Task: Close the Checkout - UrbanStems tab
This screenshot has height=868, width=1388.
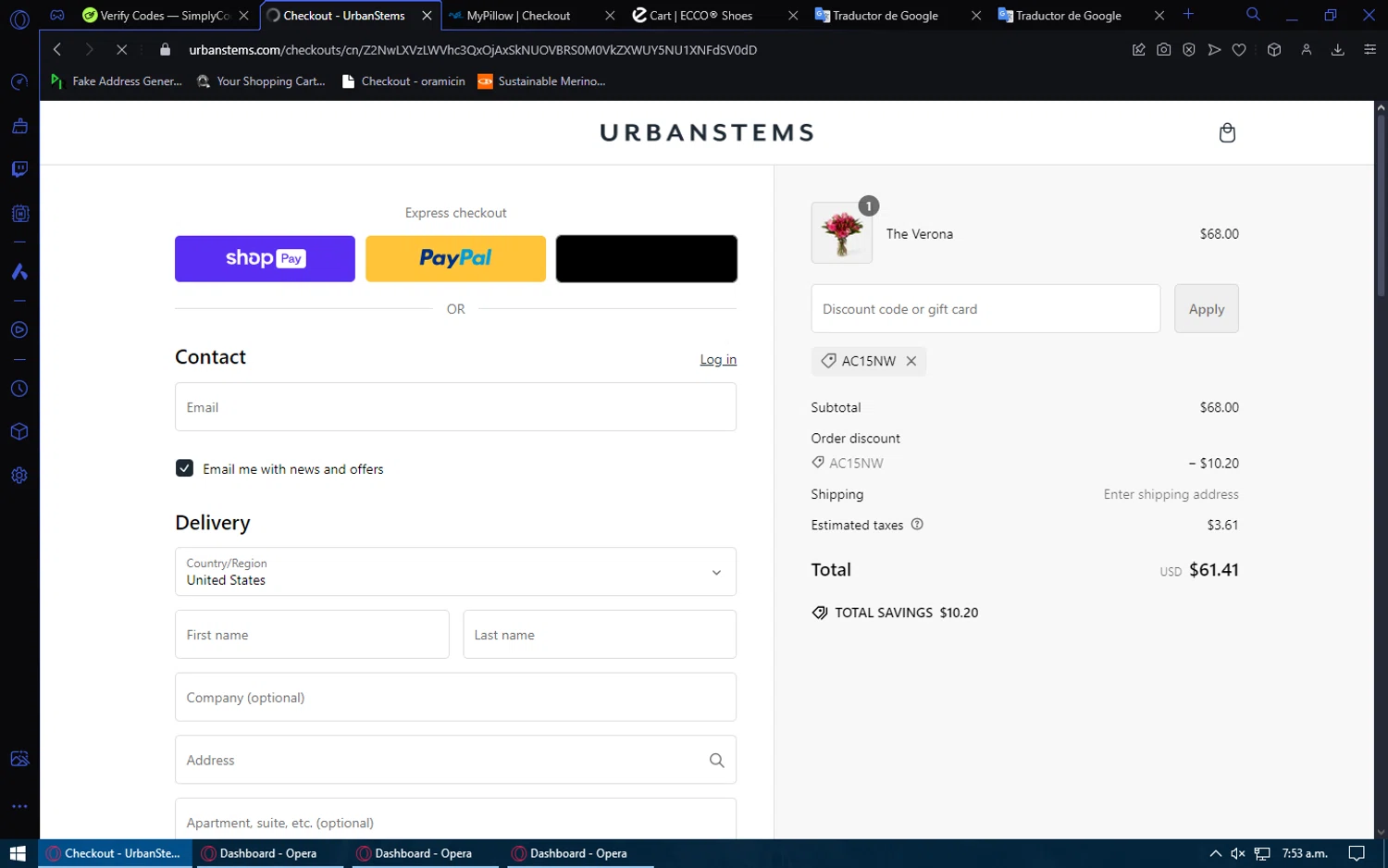Action: 427,16
